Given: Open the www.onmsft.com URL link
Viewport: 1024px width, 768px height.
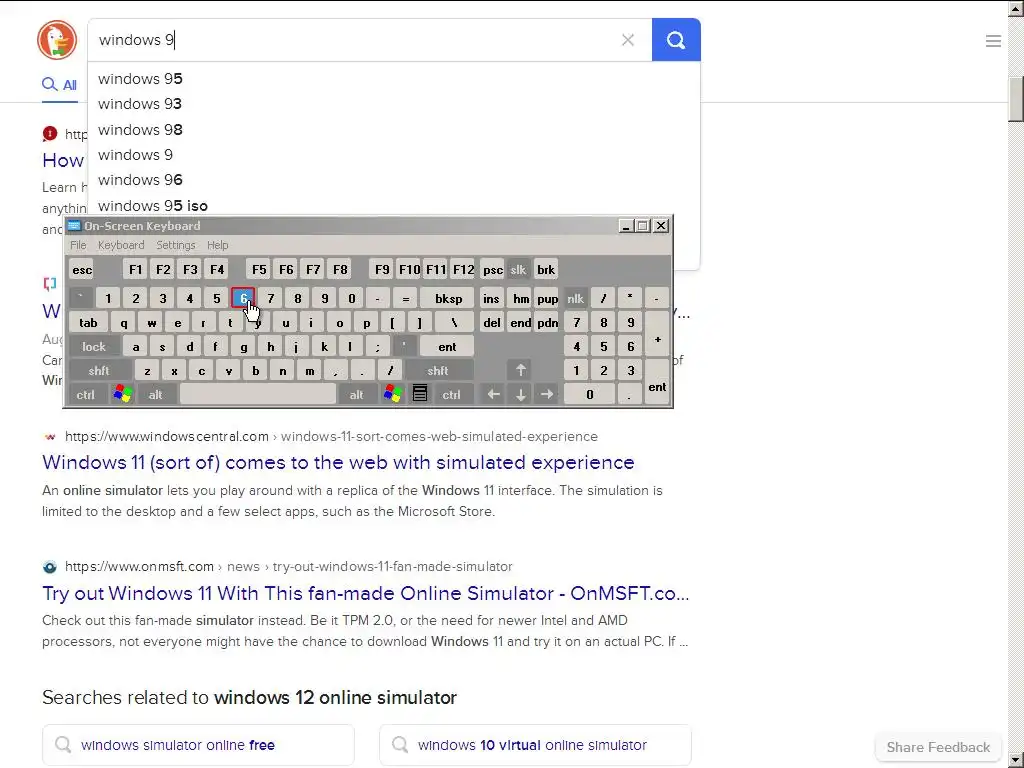Looking at the screenshot, I should coord(139,567).
